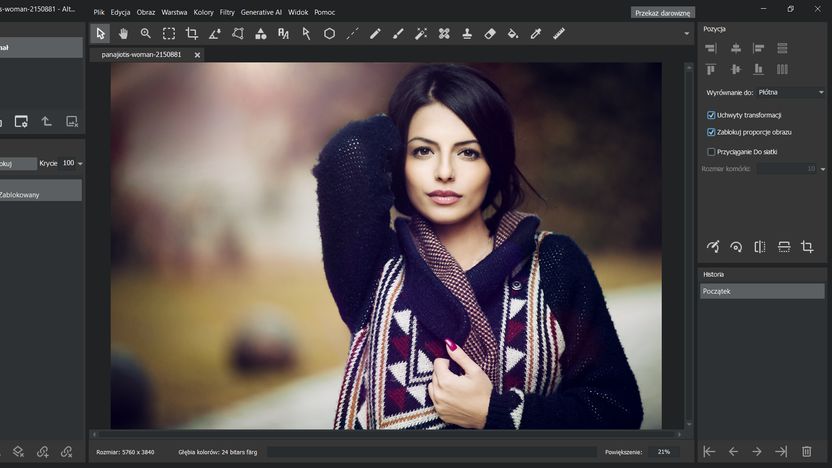Toggle Uchwyty transformacji checkbox
This screenshot has width=832, height=468.
(711, 115)
